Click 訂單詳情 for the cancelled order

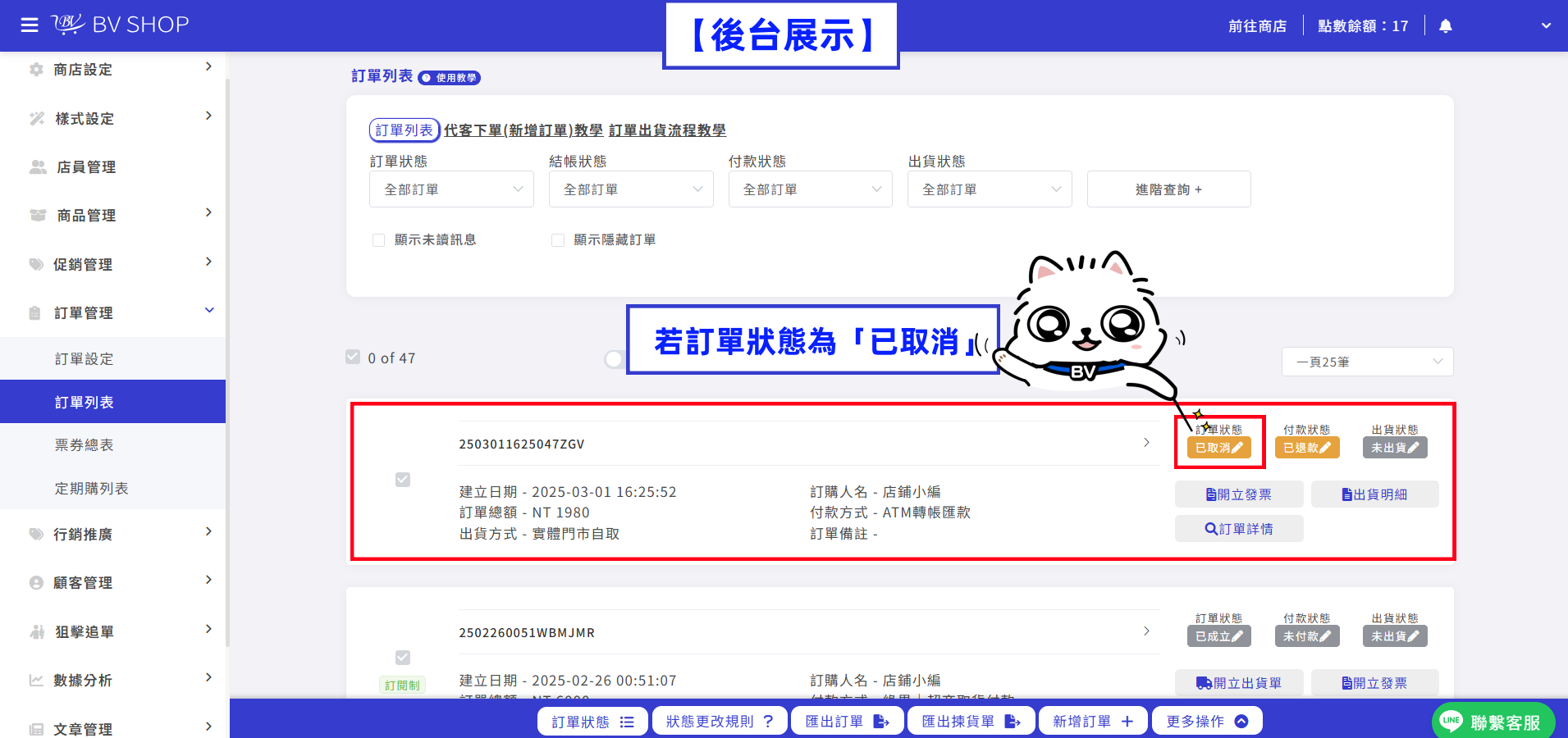(x=1239, y=529)
